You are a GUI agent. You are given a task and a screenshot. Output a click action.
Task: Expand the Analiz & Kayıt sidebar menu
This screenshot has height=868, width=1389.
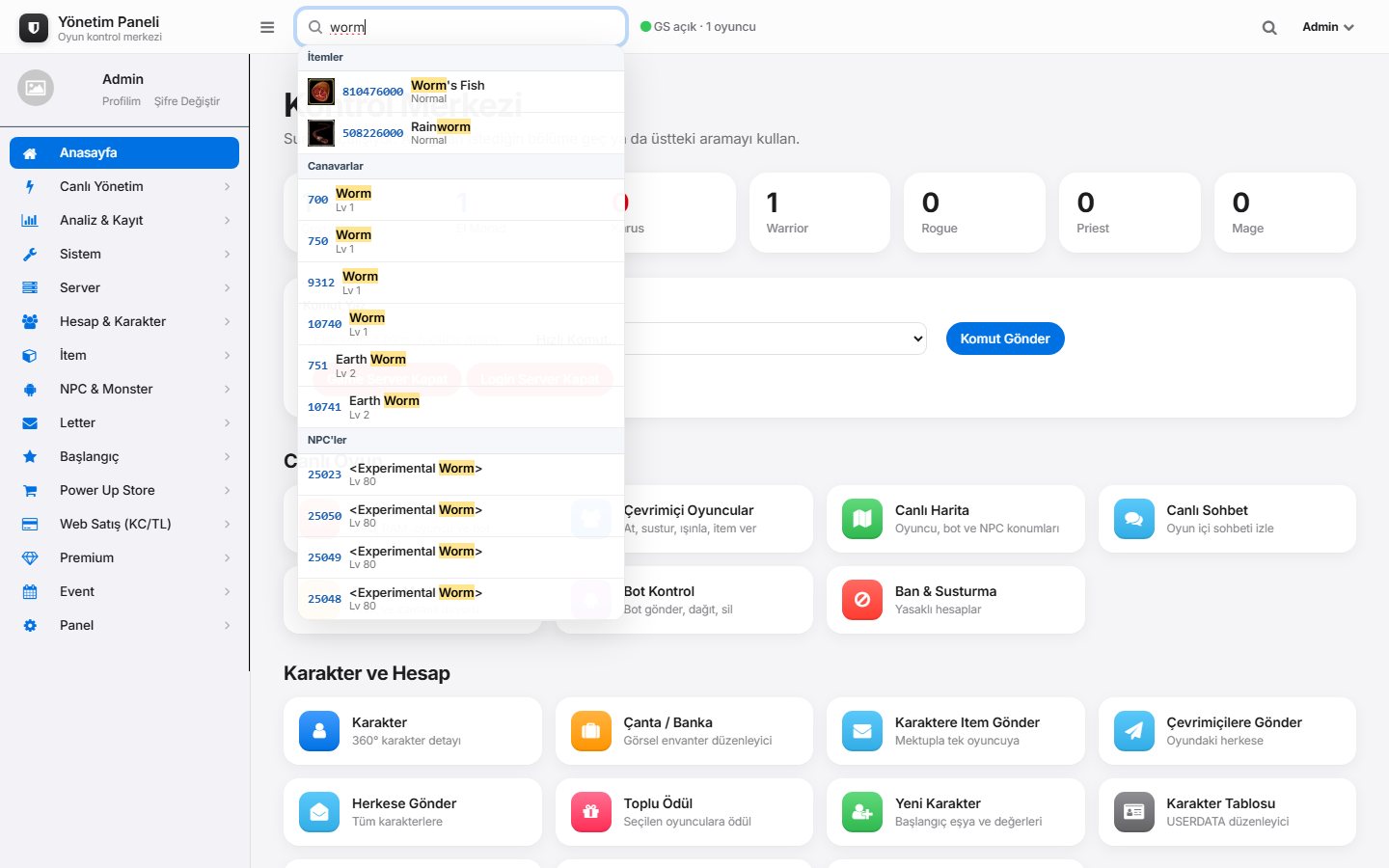(x=124, y=220)
